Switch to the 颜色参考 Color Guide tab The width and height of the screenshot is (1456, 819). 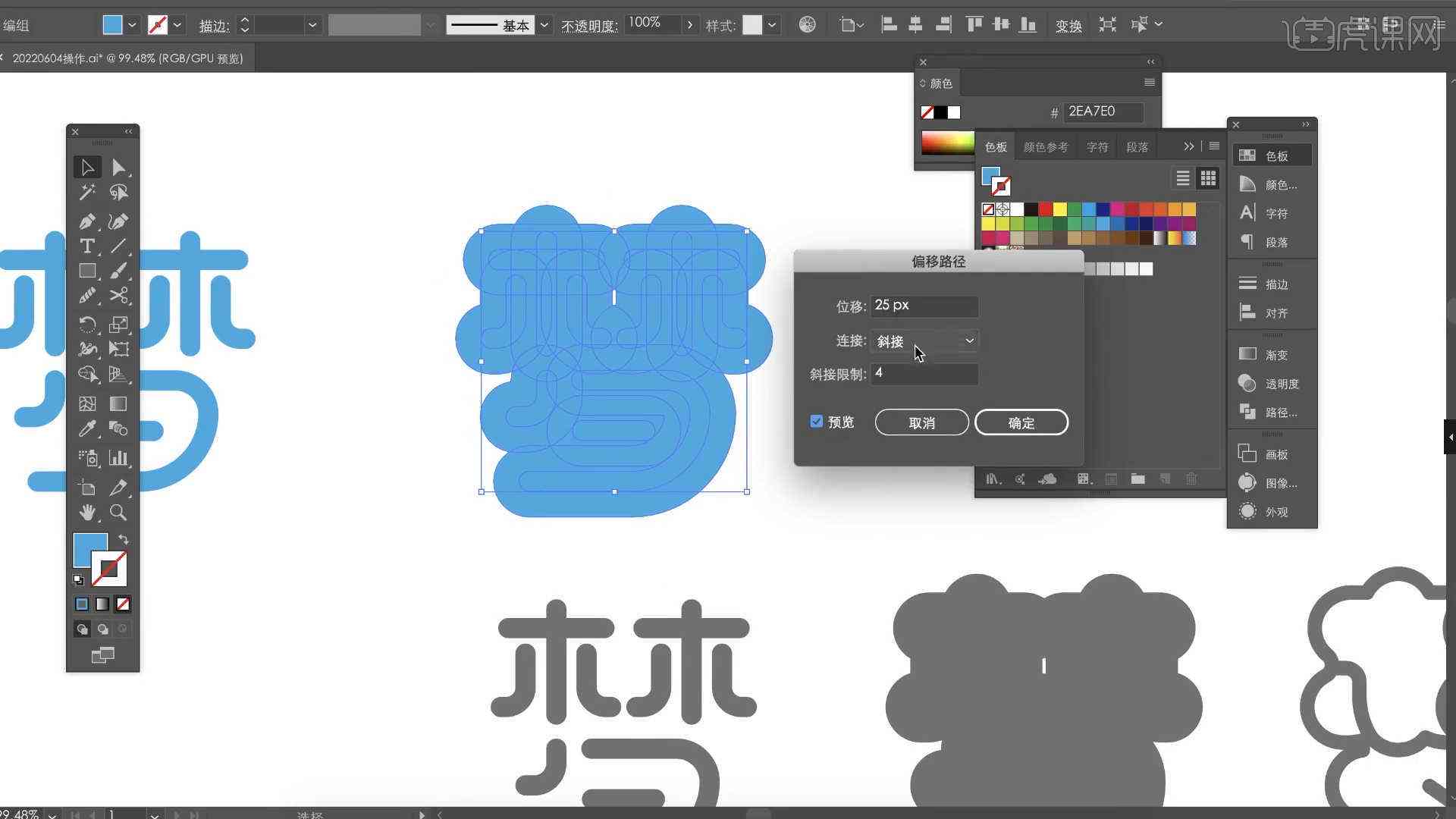point(1046,147)
